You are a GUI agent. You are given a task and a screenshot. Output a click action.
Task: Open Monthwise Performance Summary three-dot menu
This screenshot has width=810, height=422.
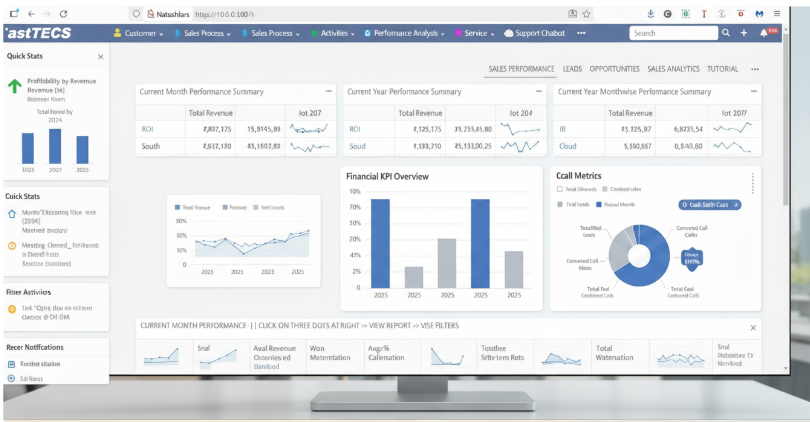point(754,91)
